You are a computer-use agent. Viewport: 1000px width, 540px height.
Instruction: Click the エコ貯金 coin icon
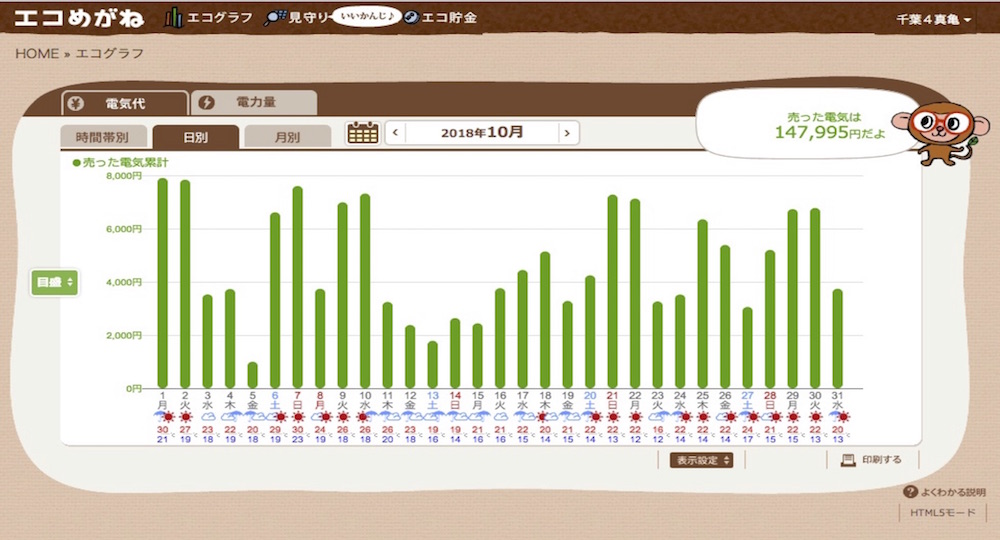[x=410, y=18]
